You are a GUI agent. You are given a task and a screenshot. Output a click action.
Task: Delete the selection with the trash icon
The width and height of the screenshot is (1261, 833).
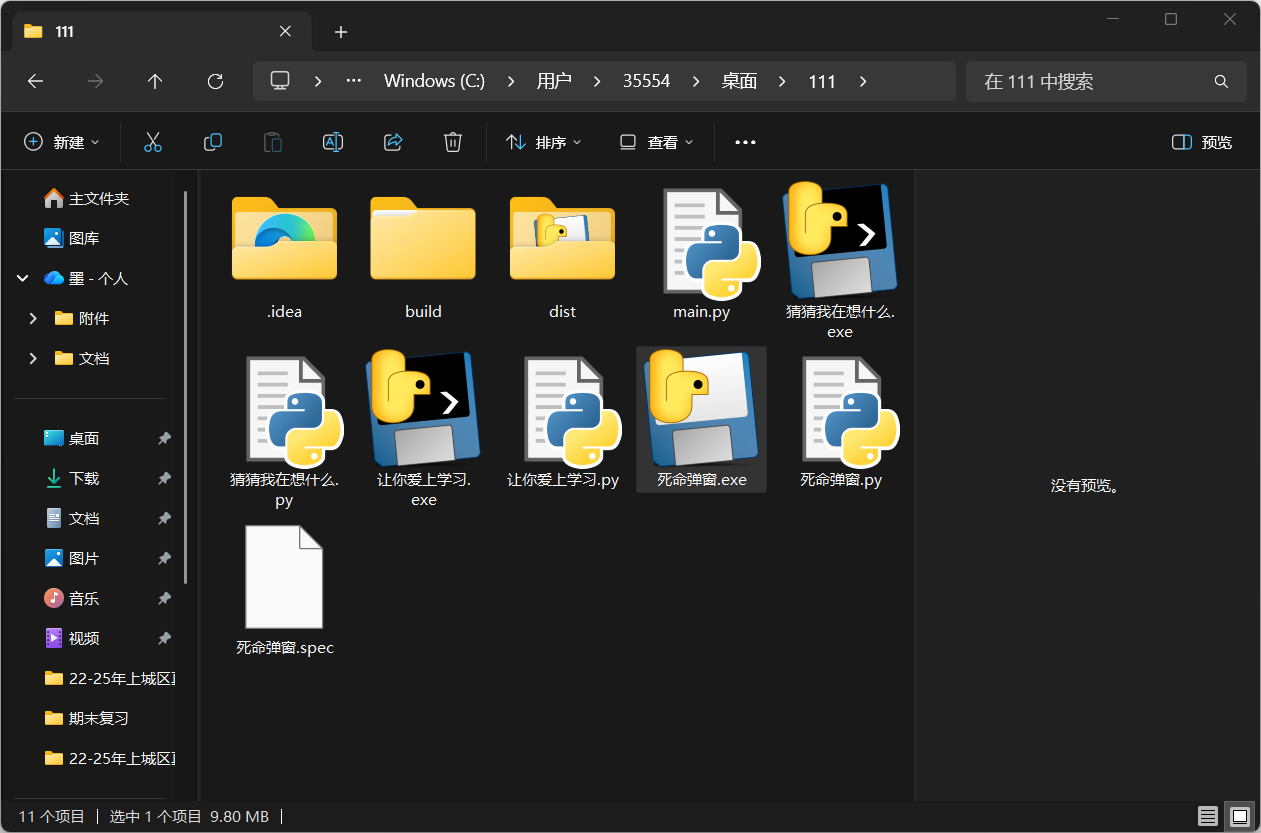[x=452, y=141]
